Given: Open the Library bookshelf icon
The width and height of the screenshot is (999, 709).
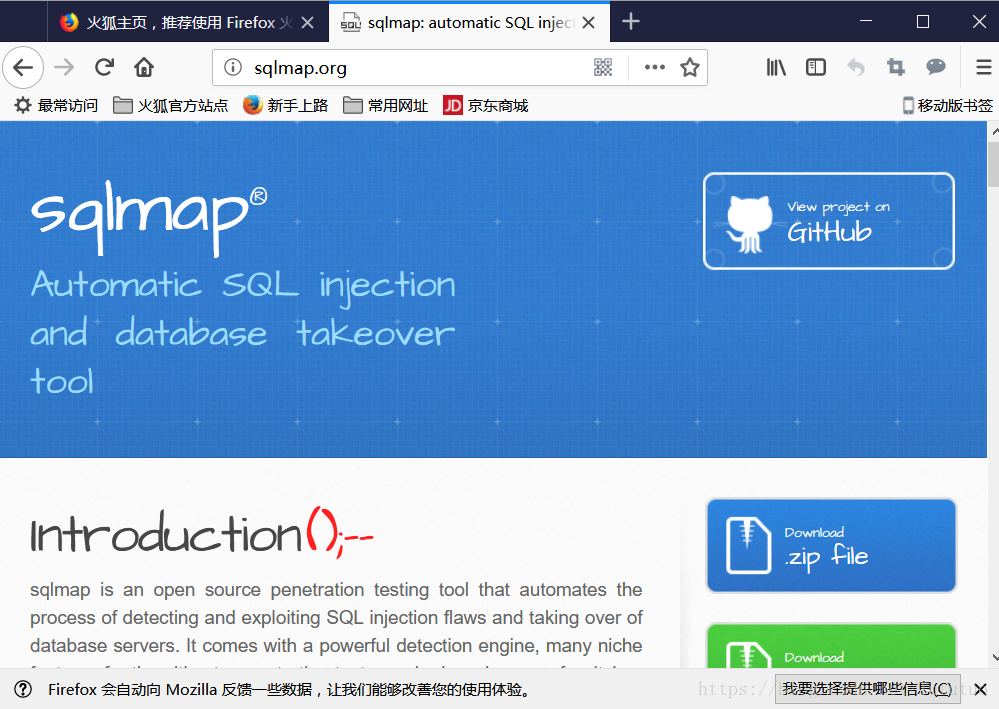Looking at the screenshot, I should 776,67.
